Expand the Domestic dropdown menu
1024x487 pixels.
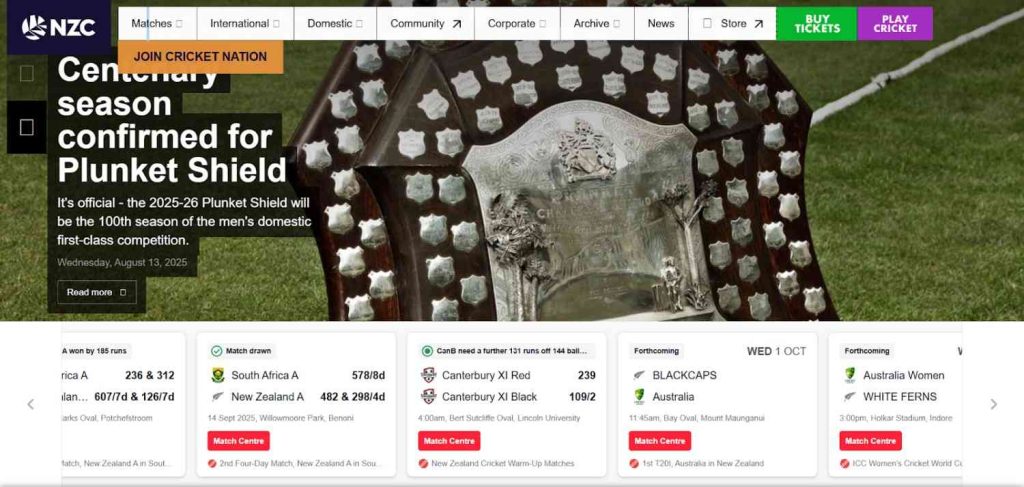(335, 24)
